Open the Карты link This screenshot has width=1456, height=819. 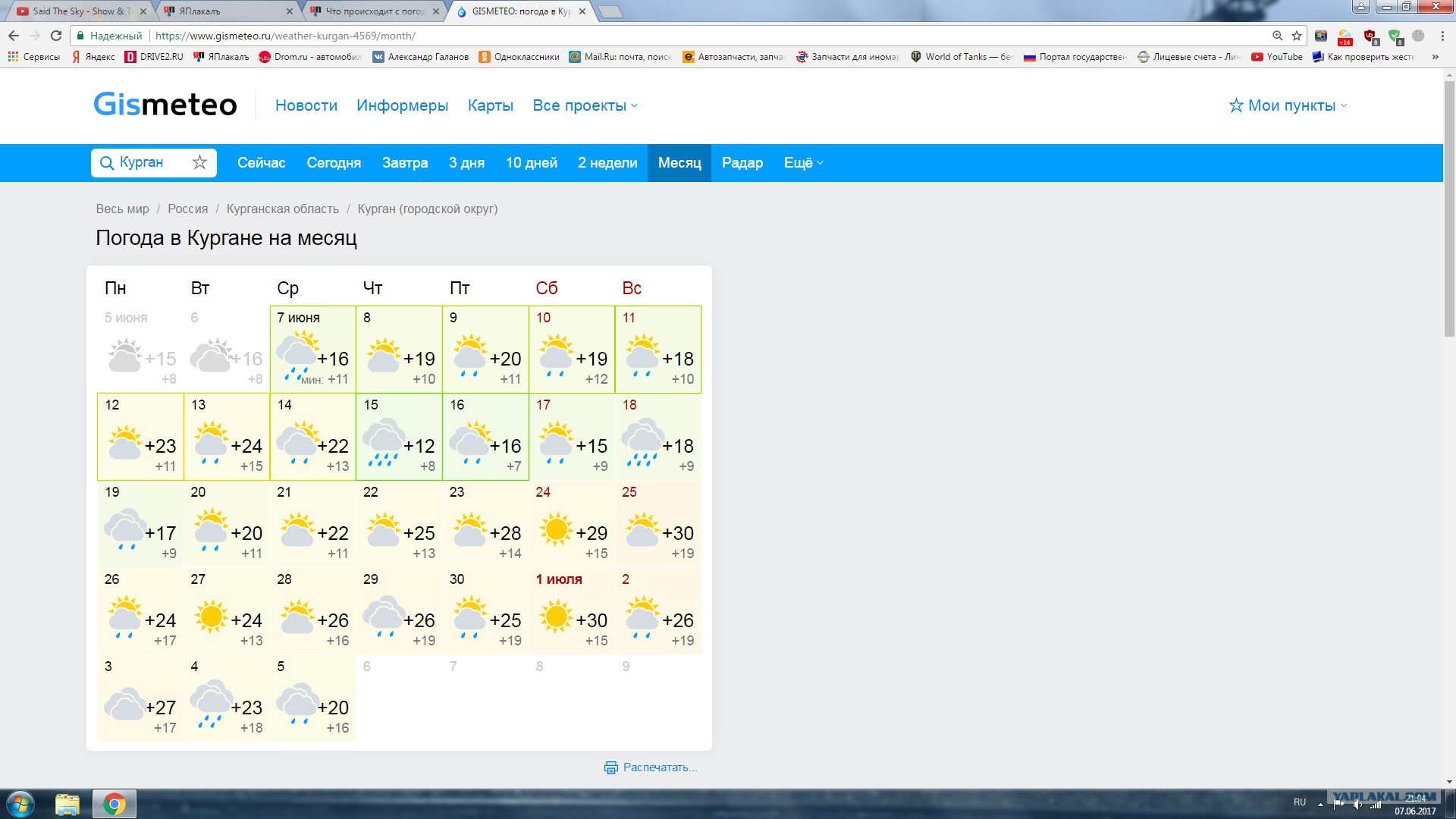click(x=491, y=105)
